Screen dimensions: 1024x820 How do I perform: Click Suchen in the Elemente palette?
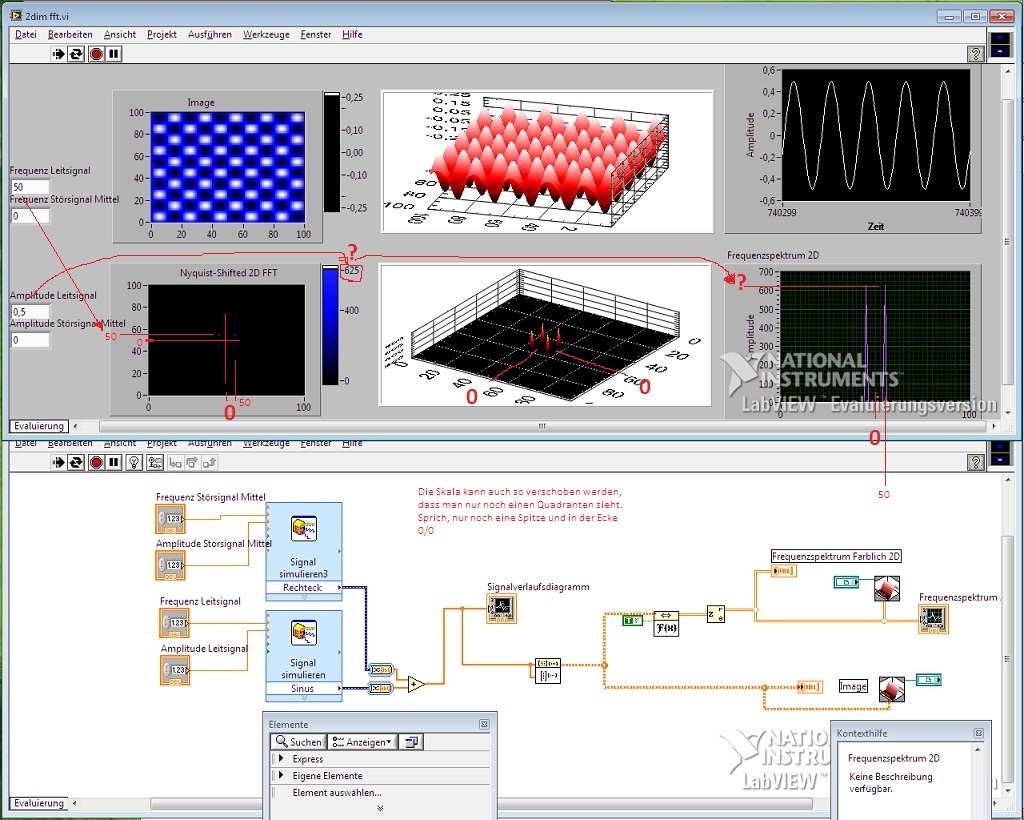pos(298,742)
